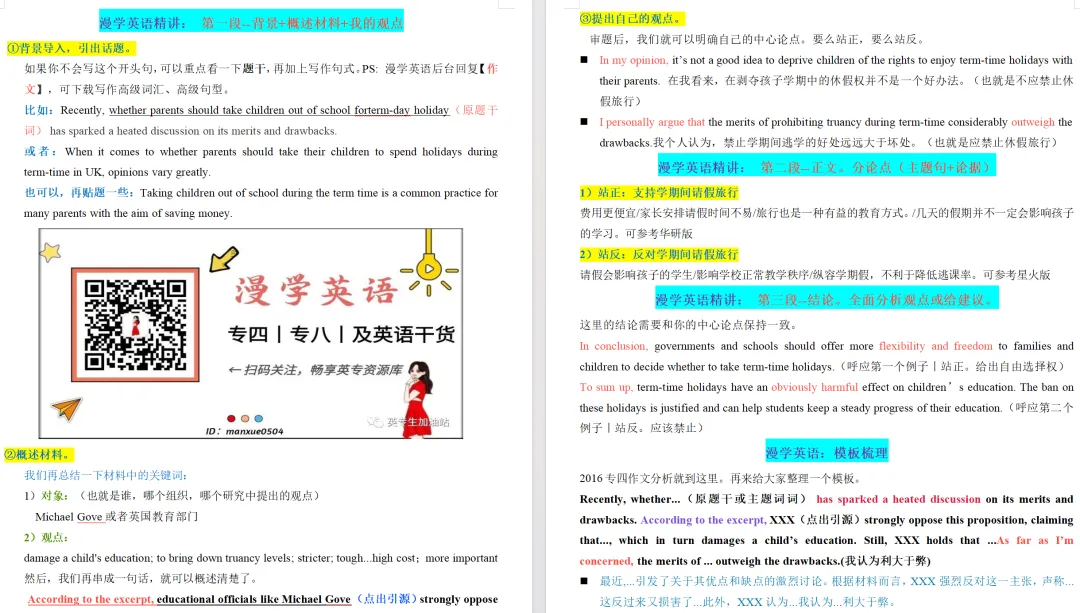This screenshot has height=613, width=1080.
Task: Click banner text '专四 | 专八 | 及英语干货'
Action: [342, 335]
